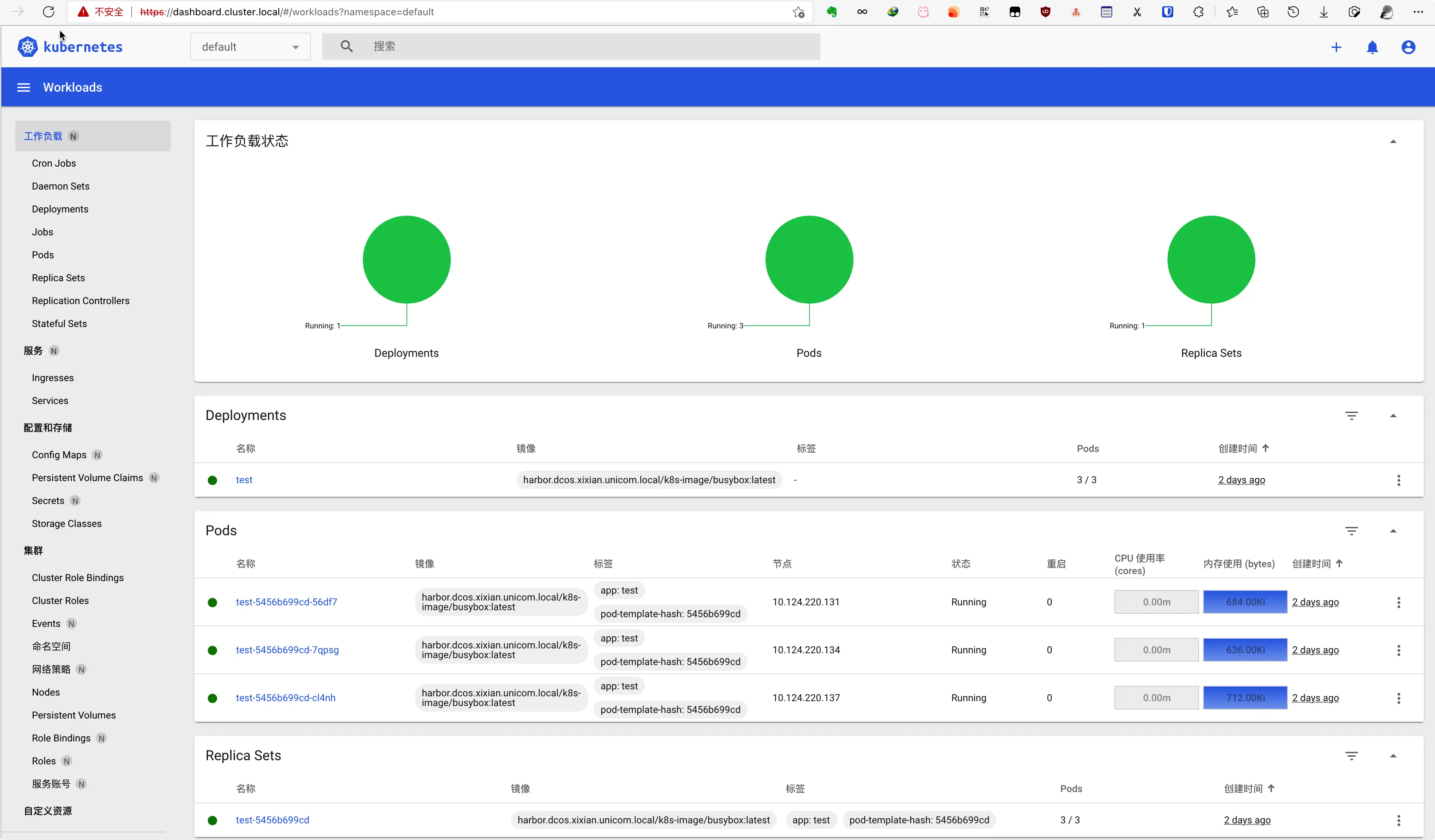The width and height of the screenshot is (1435, 840).
Task: Open the filter icon in Pods section
Action: click(x=1351, y=531)
